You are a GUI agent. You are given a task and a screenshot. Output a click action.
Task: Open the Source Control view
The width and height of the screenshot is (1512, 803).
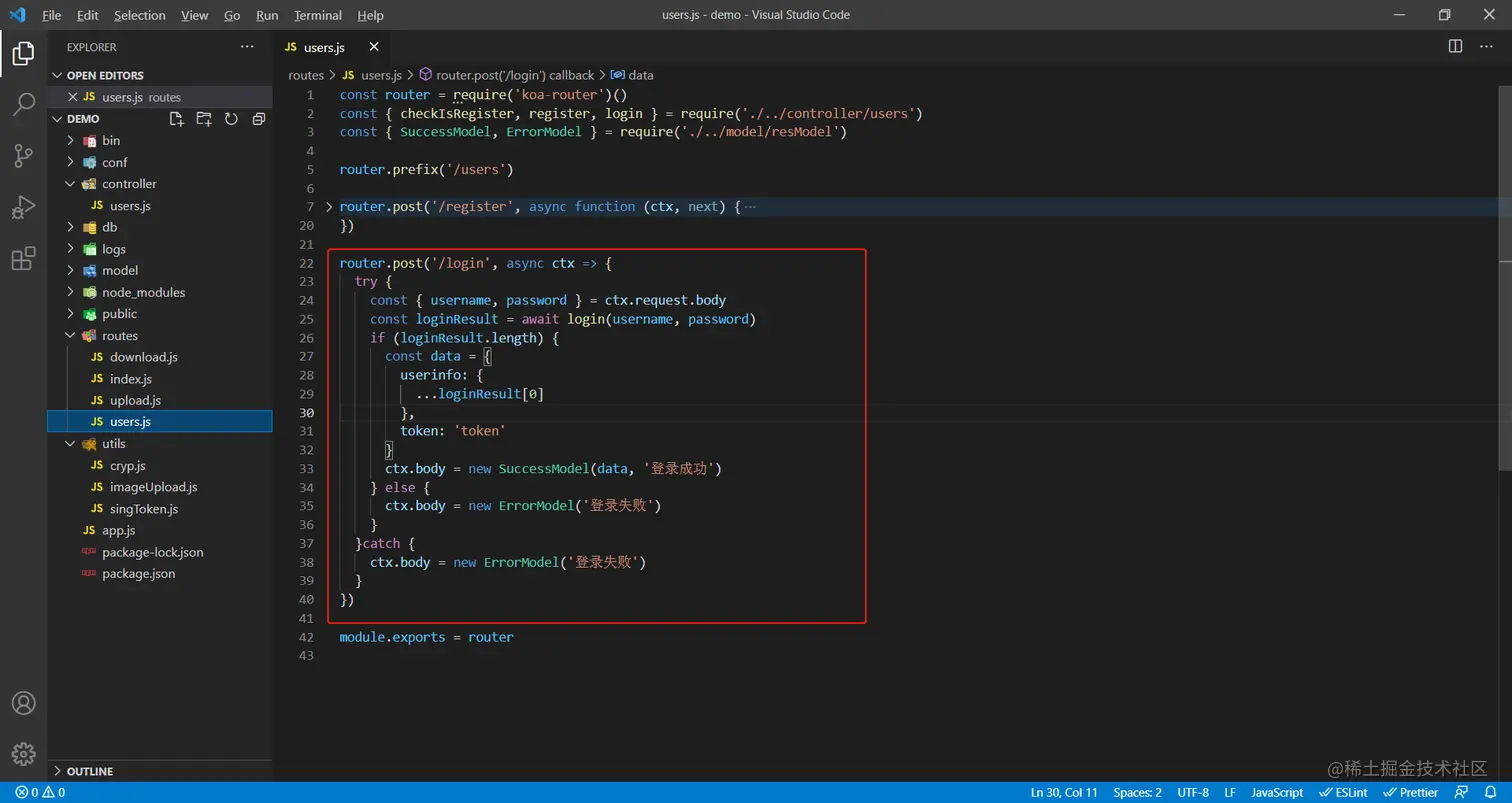[23, 155]
